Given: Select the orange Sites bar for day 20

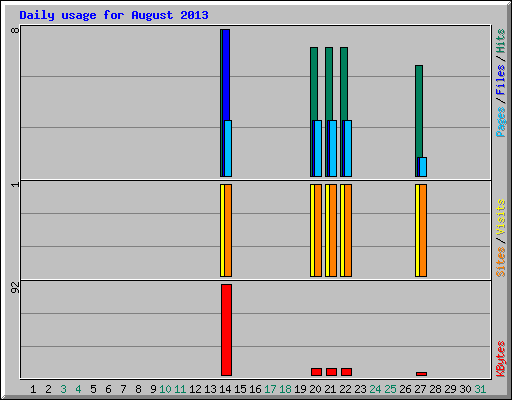Looking at the screenshot, I should pyautogui.click(x=318, y=230).
